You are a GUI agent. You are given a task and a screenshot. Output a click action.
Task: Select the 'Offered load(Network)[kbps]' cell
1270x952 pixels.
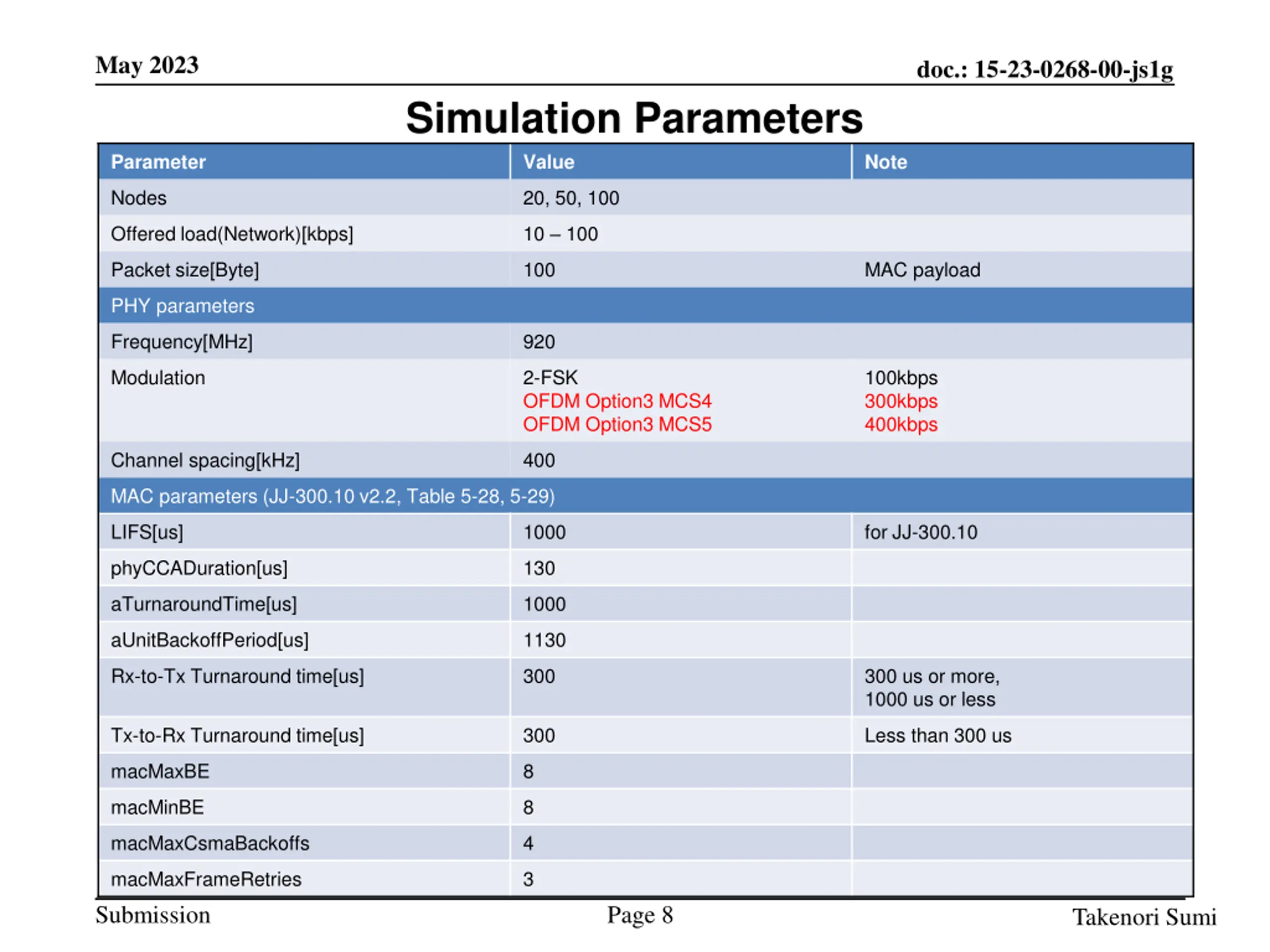point(304,234)
